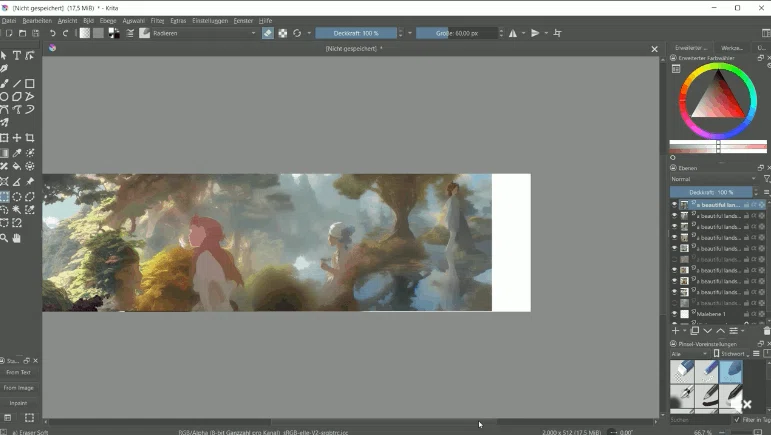The image size is (771, 435).
Task: Click the Undo arrow in toolbar
Action: pyautogui.click(x=52, y=33)
